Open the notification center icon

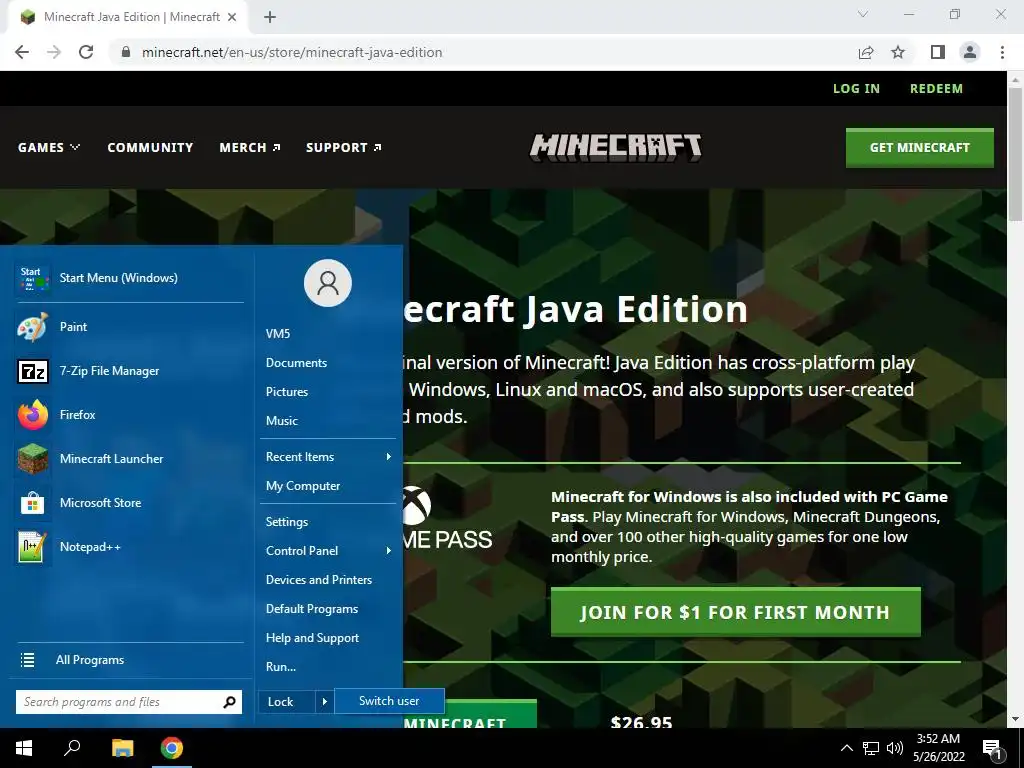[992, 749]
